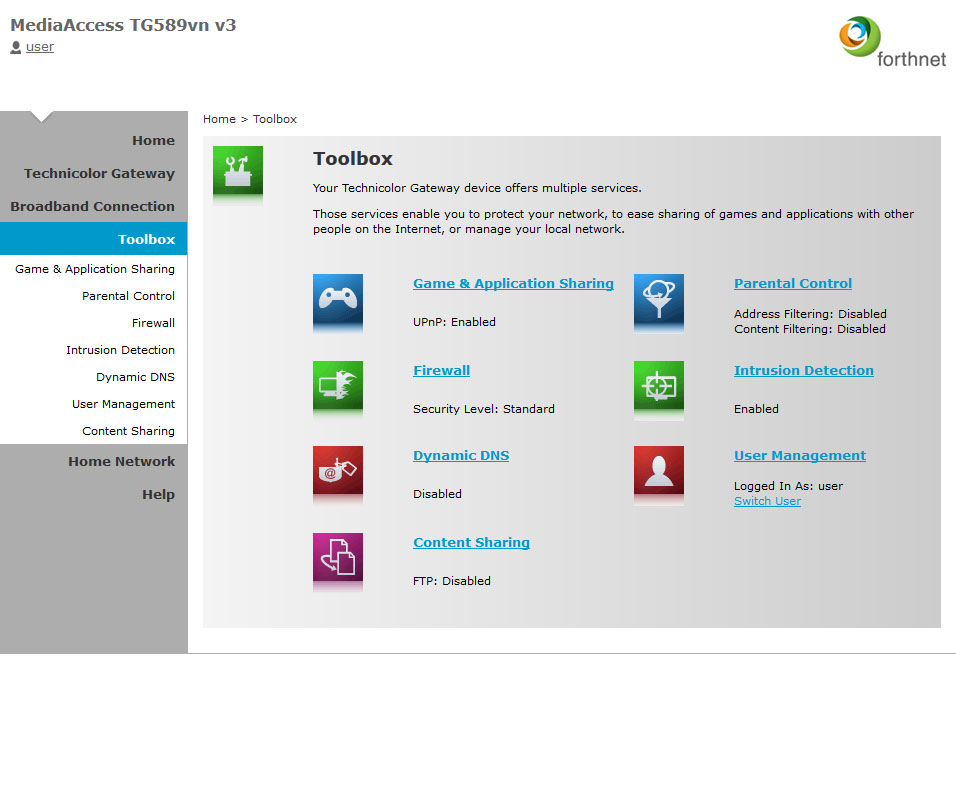Click the 'Toolbox' page heading
This screenshot has height=801, width=956.
pos(353,158)
